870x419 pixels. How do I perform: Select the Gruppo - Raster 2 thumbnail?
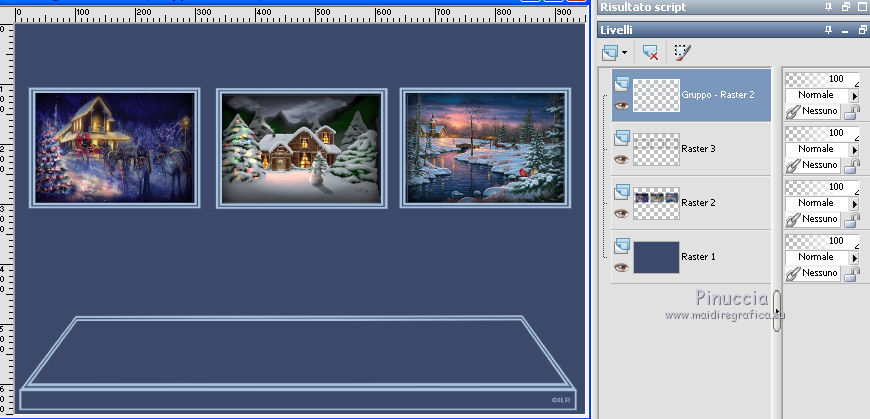[x=656, y=95]
